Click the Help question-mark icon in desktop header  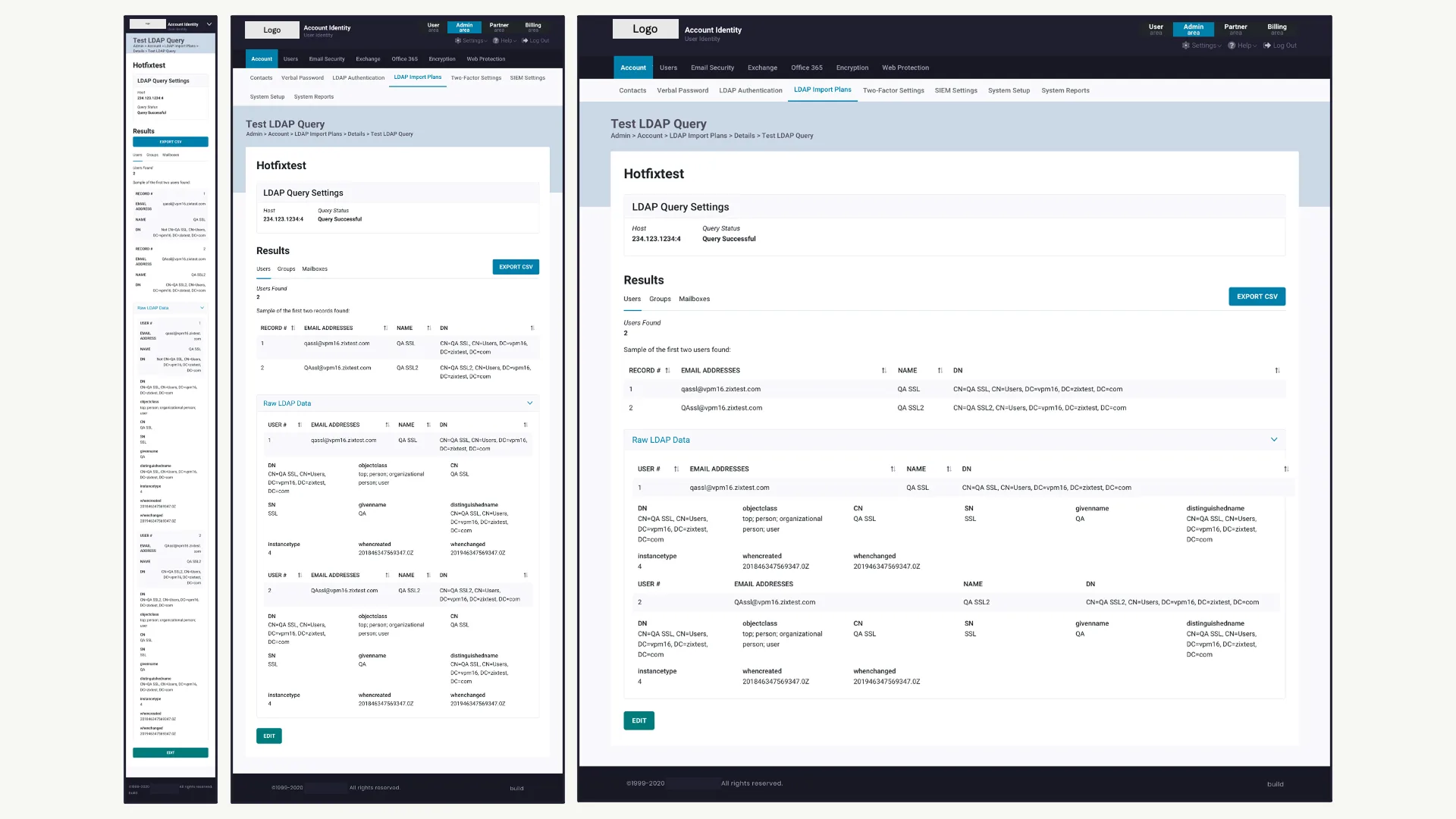coord(1232,45)
